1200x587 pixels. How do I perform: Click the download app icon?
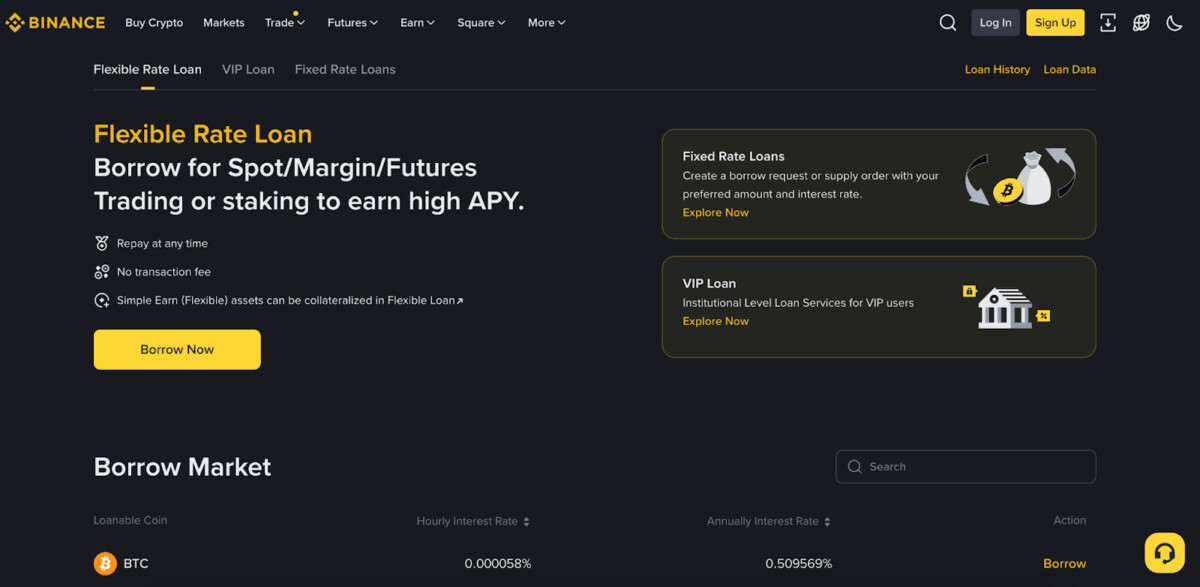(x=1108, y=22)
